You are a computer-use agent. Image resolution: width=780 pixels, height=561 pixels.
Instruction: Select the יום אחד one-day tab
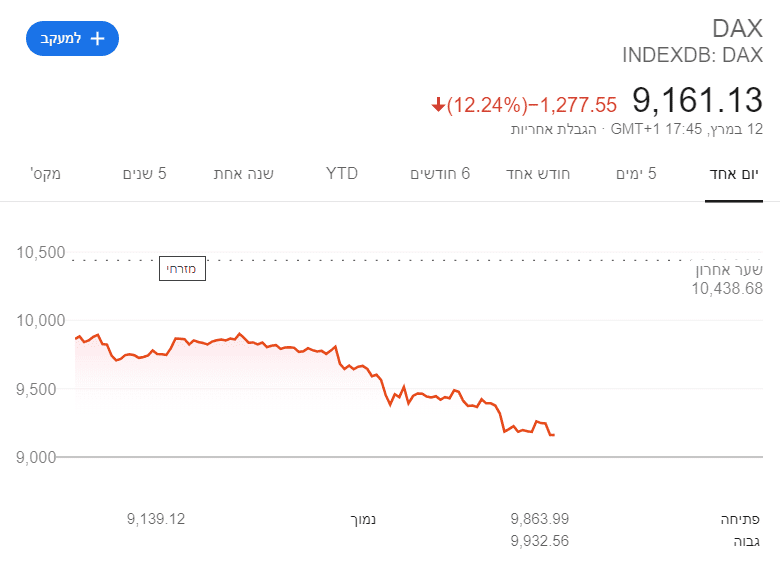(x=732, y=174)
